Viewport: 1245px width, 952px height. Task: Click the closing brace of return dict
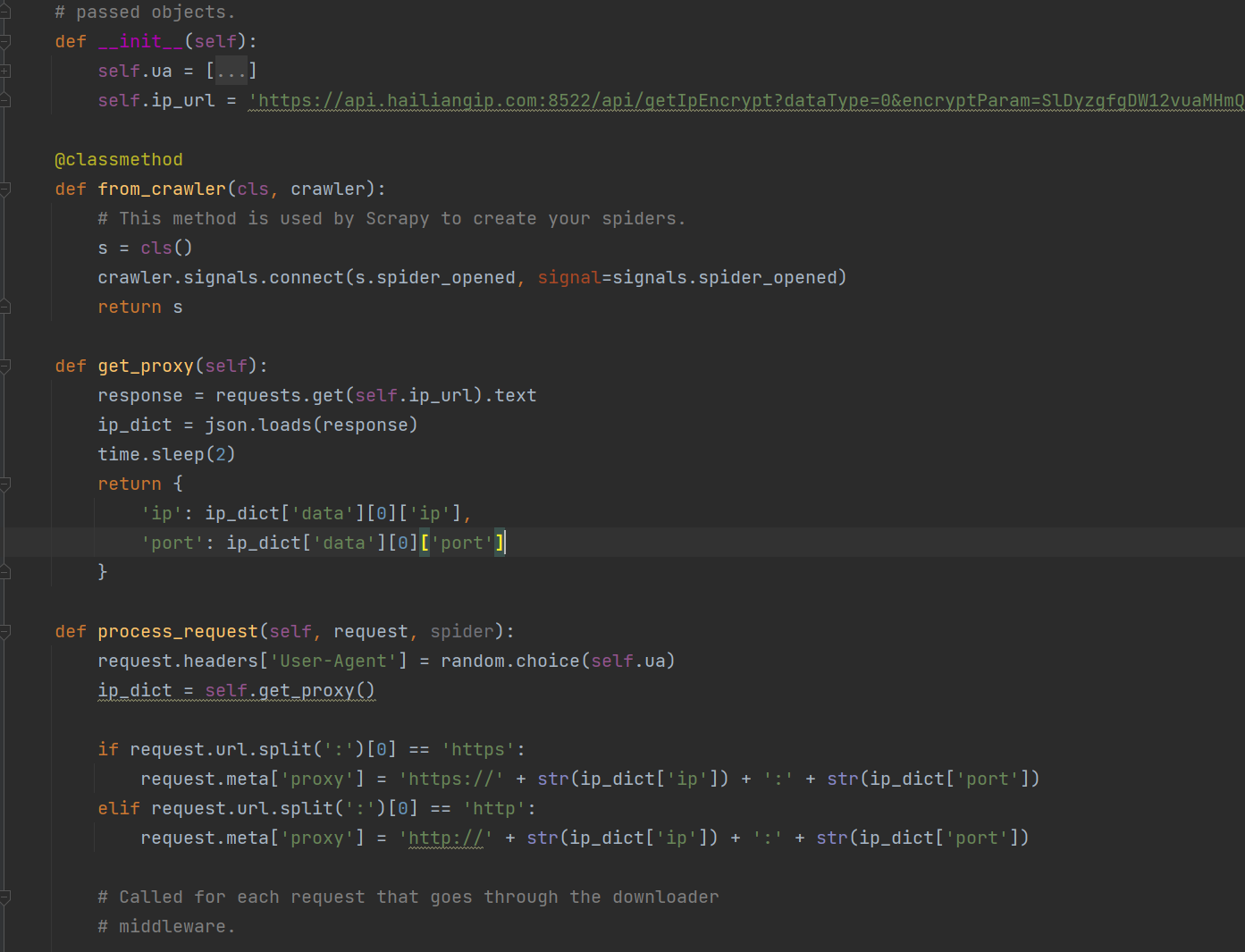pos(103,571)
